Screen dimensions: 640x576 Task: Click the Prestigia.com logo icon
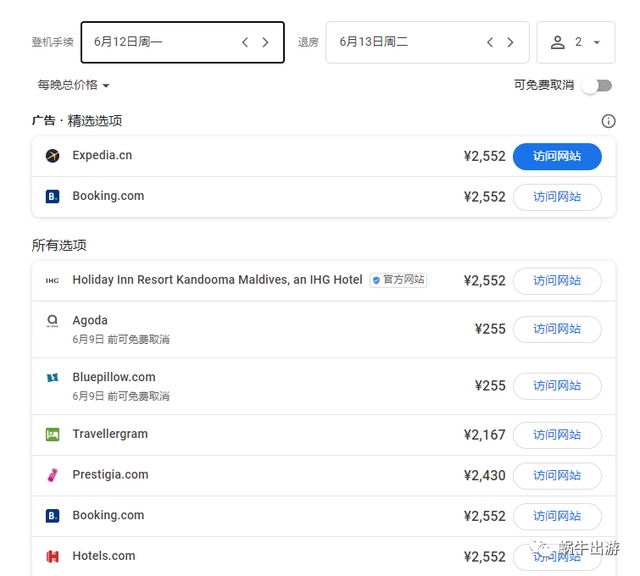click(52, 475)
